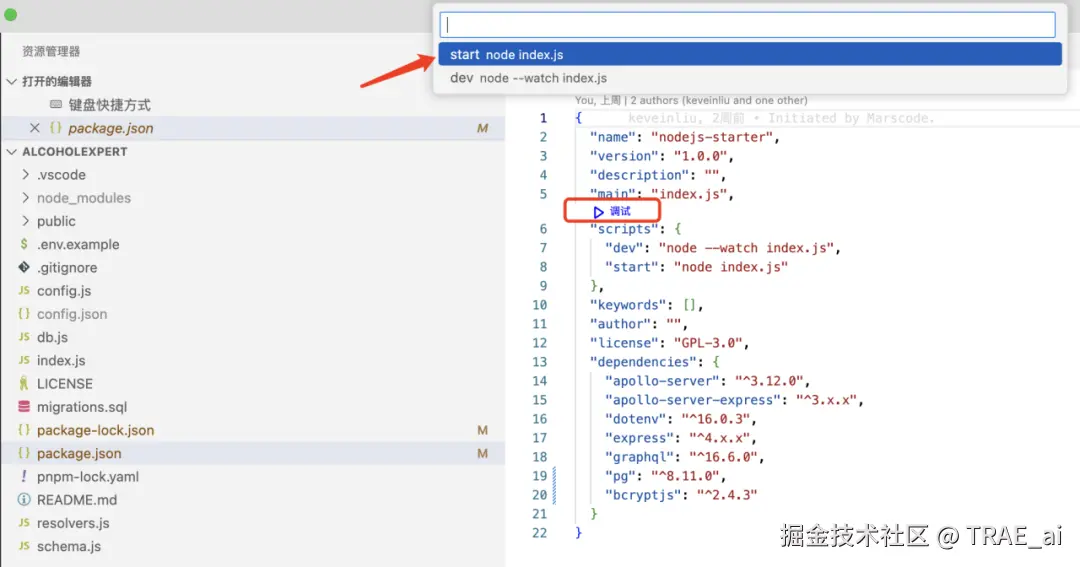Click the keyboard icon beside 键盘快捷方式

(x=56, y=105)
